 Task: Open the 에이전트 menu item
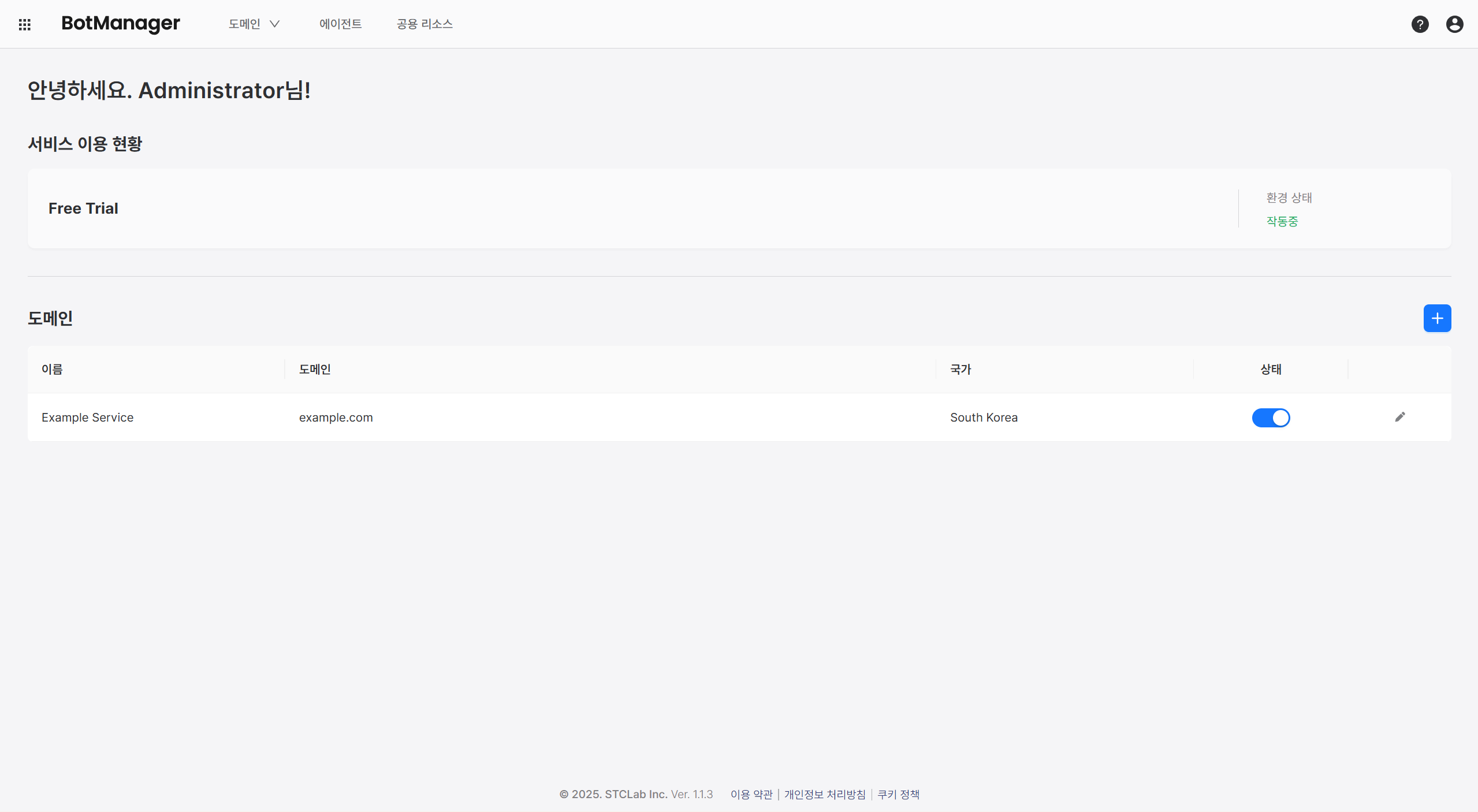pyautogui.click(x=340, y=24)
